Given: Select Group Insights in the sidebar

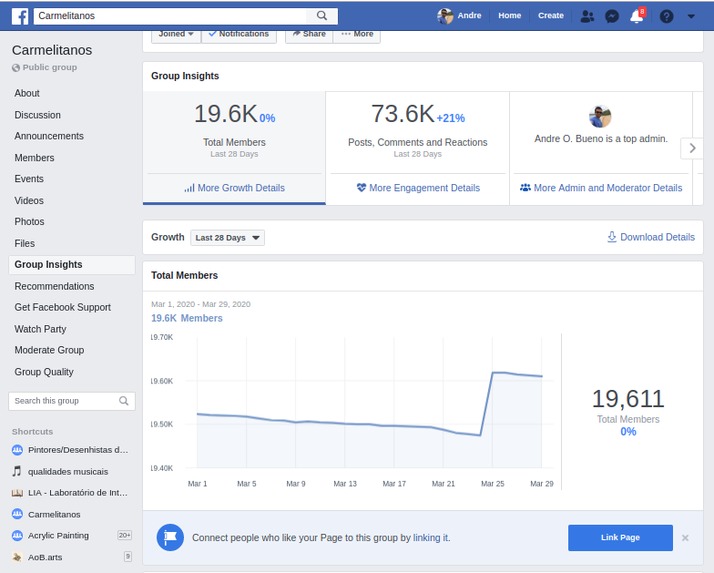Looking at the screenshot, I should tap(71, 265).
